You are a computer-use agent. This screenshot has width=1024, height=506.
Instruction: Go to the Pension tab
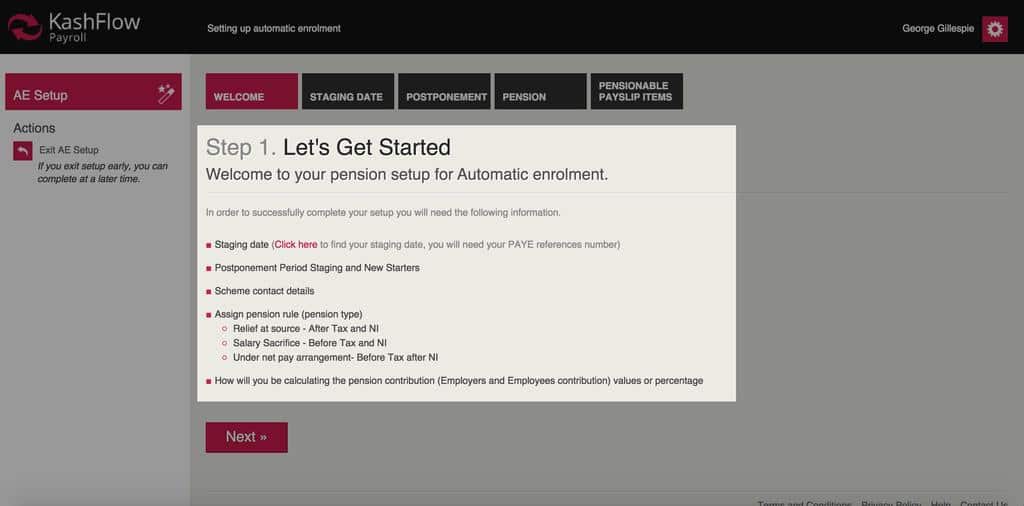540,91
